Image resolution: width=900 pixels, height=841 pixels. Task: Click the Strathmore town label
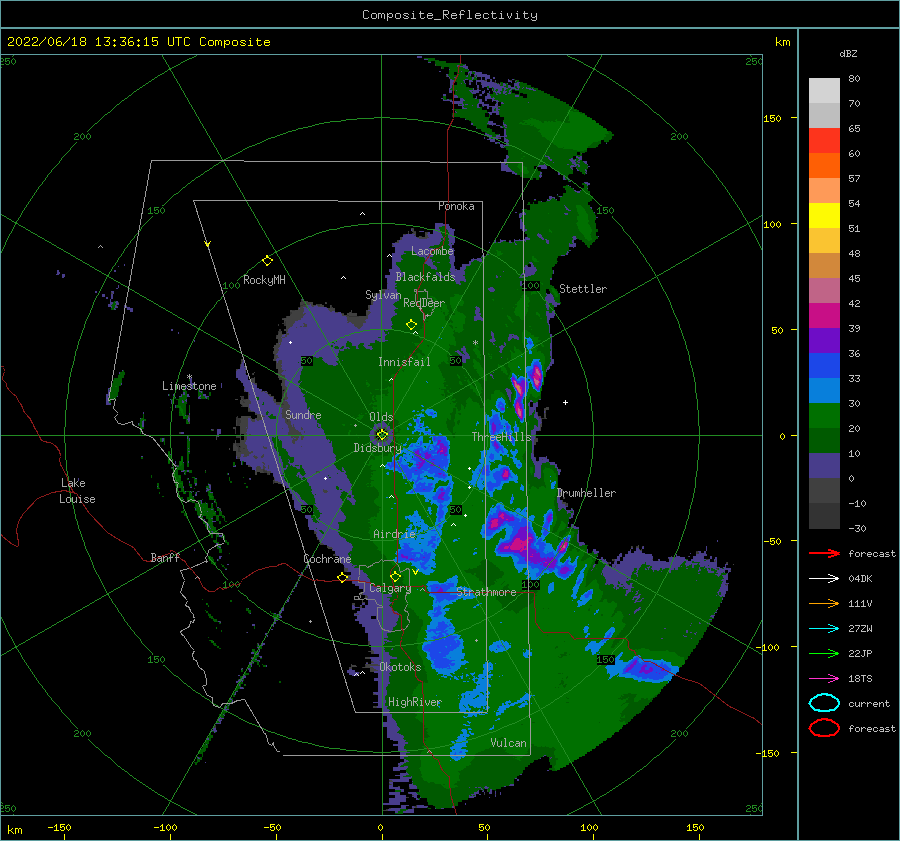click(486, 592)
